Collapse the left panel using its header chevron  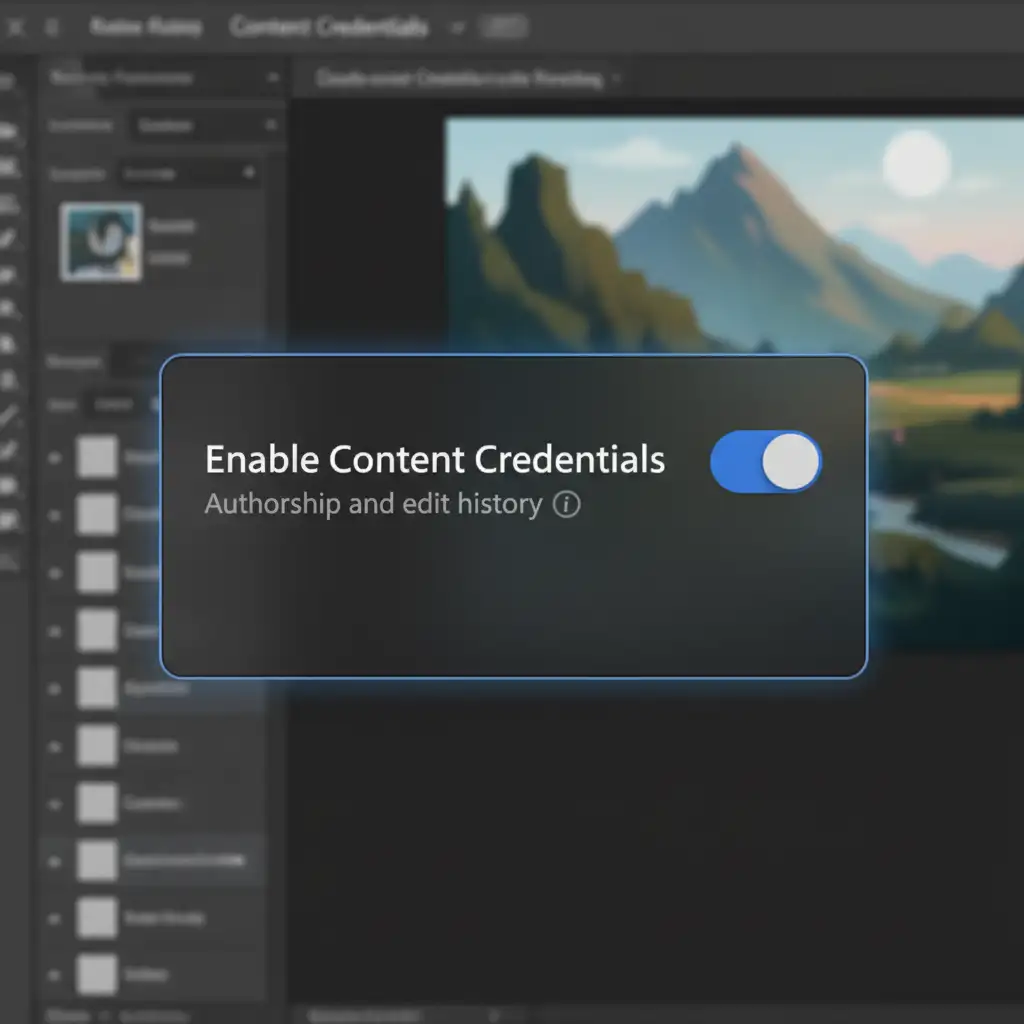tap(273, 78)
